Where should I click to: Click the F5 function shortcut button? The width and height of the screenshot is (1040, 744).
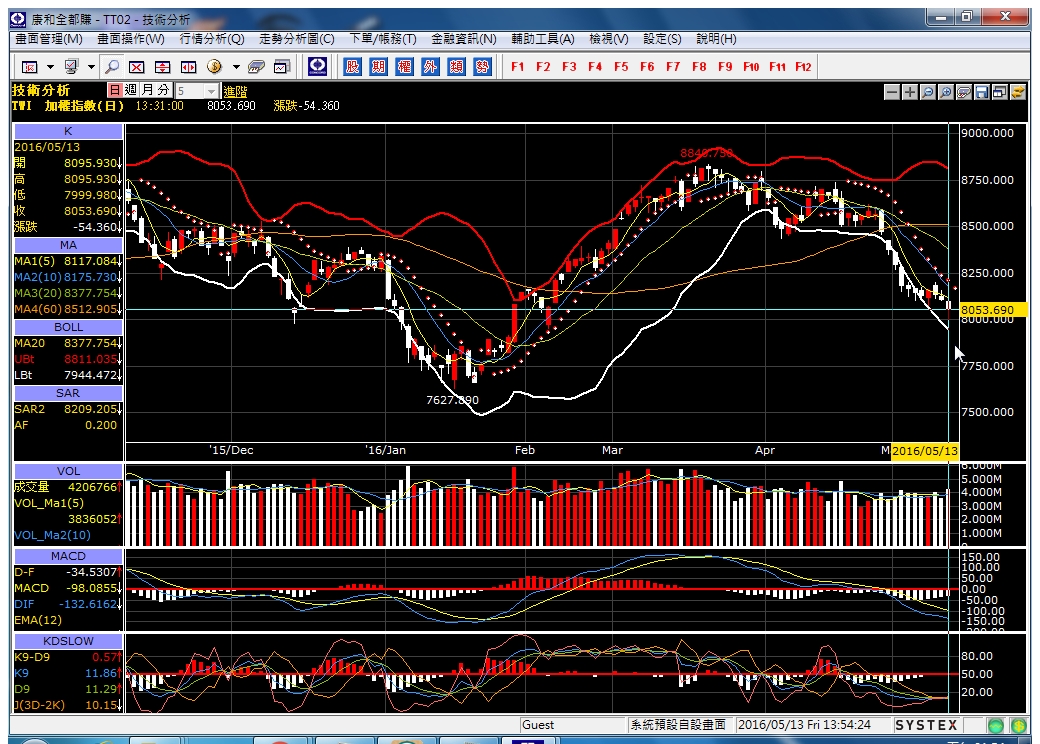(x=621, y=66)
